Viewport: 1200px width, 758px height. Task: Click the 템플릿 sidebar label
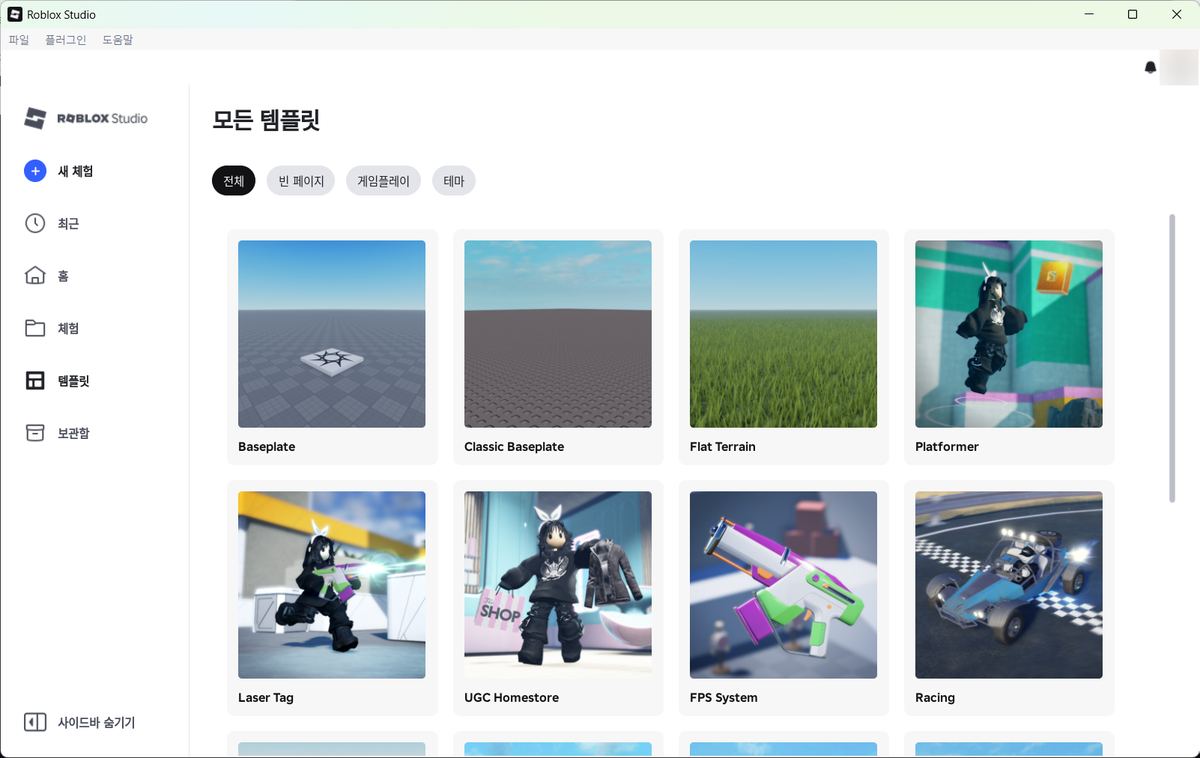[73, 381]
